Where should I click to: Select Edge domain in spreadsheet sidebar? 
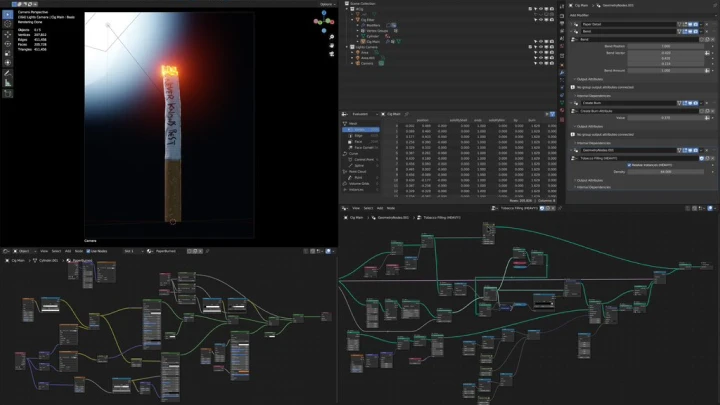[356, 135]
